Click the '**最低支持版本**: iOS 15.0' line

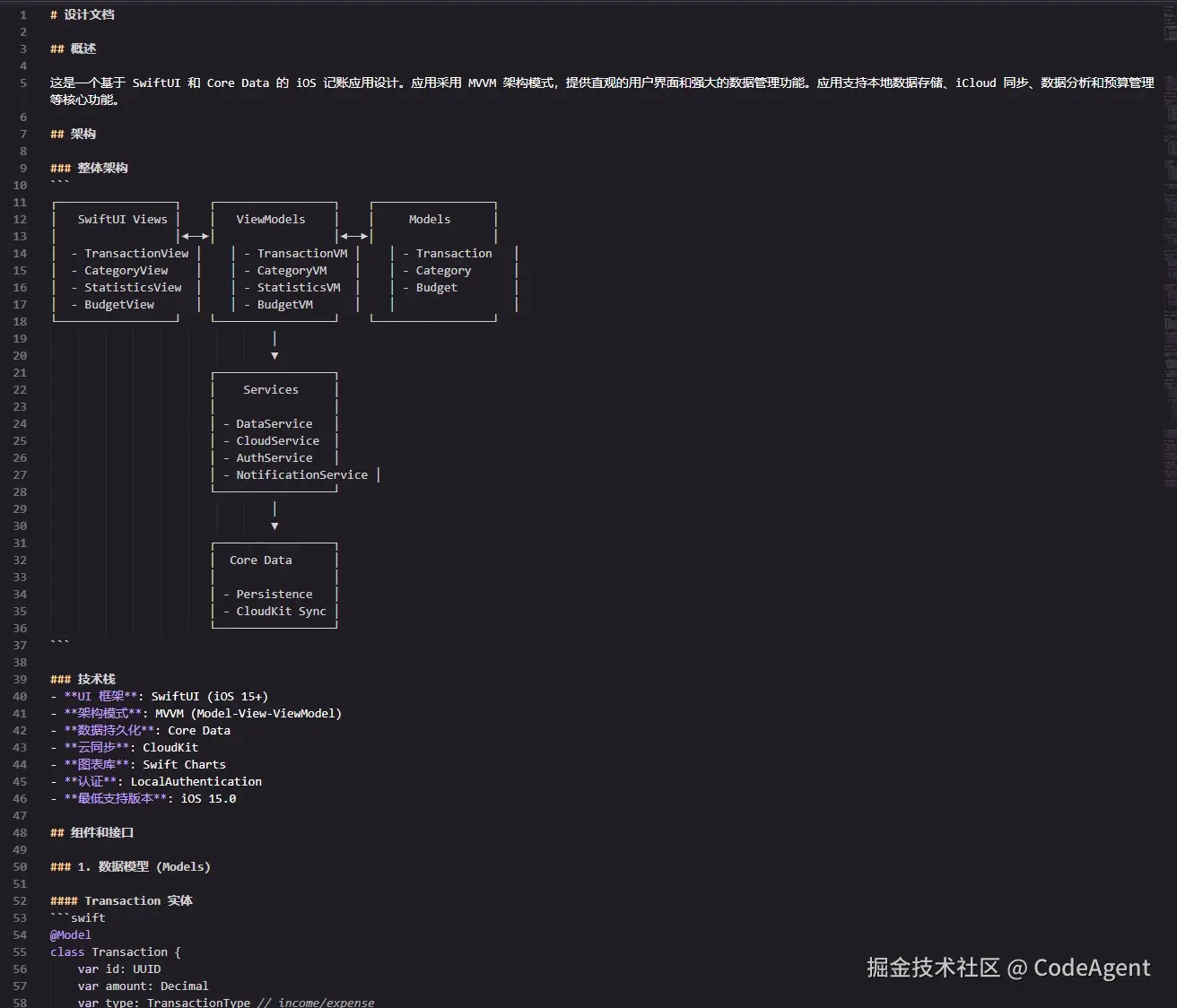click(x=144, y=798)
